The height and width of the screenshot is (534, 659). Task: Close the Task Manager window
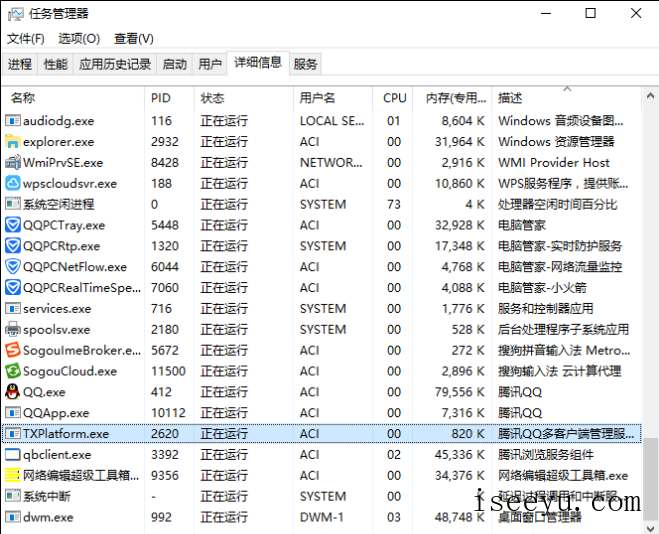point(636,13)
